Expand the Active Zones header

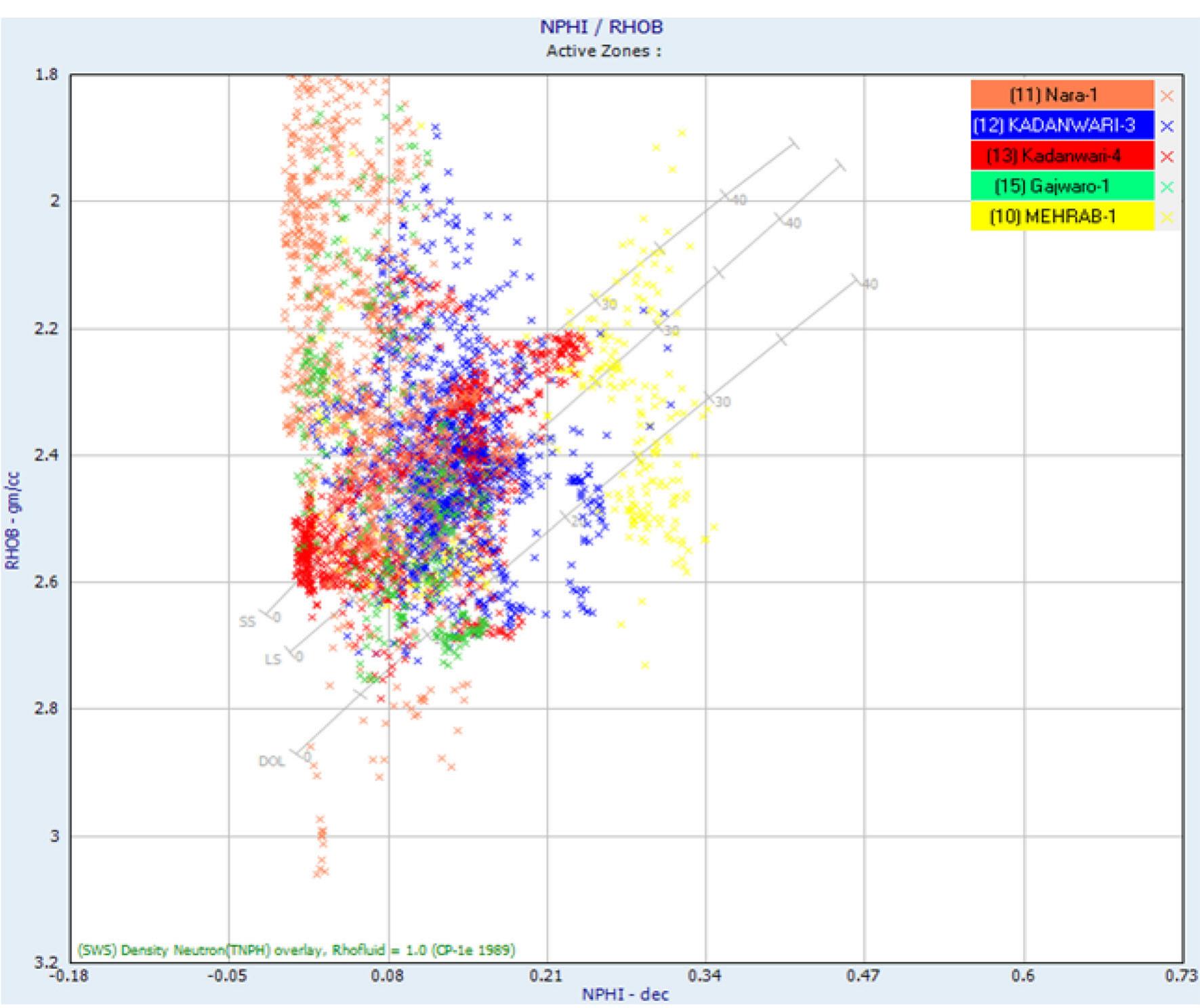(601, 49)
